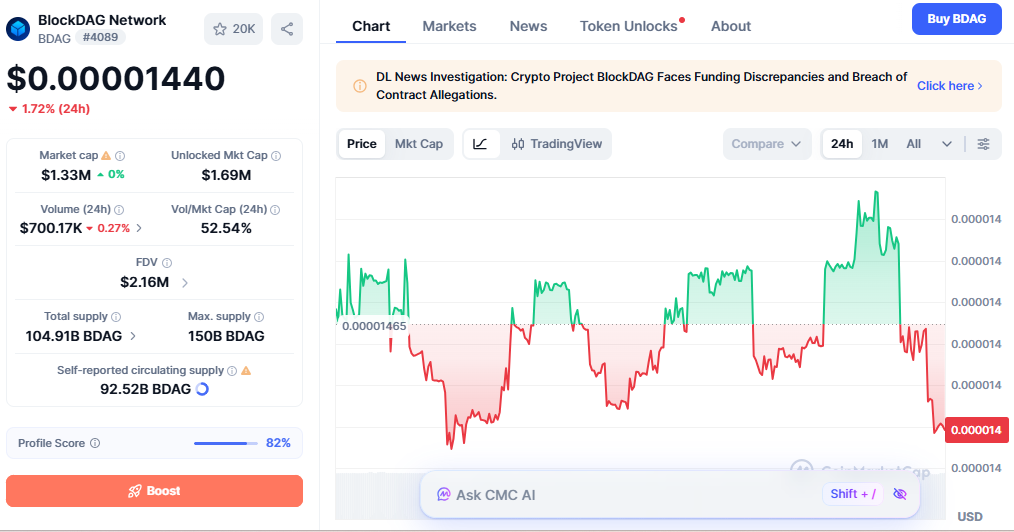This screenshot has width=1014, height=532.
Task: Click the 0.00001465 baseline price label
Action: (x=374, y=326)
